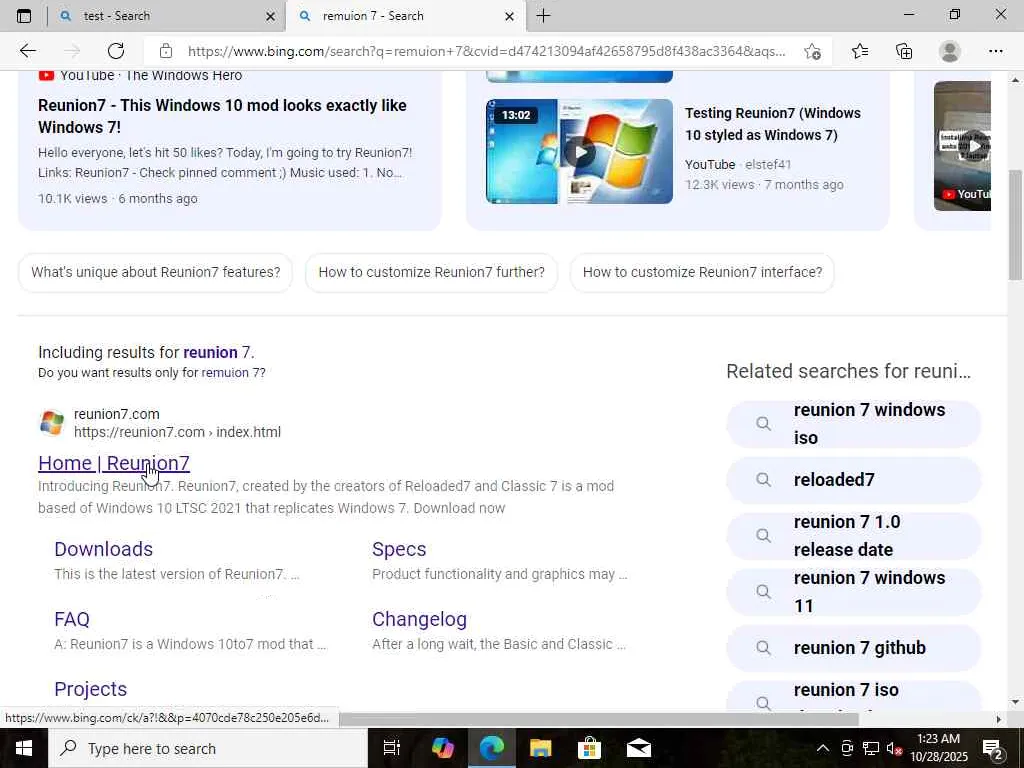
Task: Open Microsoft Edge taskbar icon
Action: click(x=492, y=748)
